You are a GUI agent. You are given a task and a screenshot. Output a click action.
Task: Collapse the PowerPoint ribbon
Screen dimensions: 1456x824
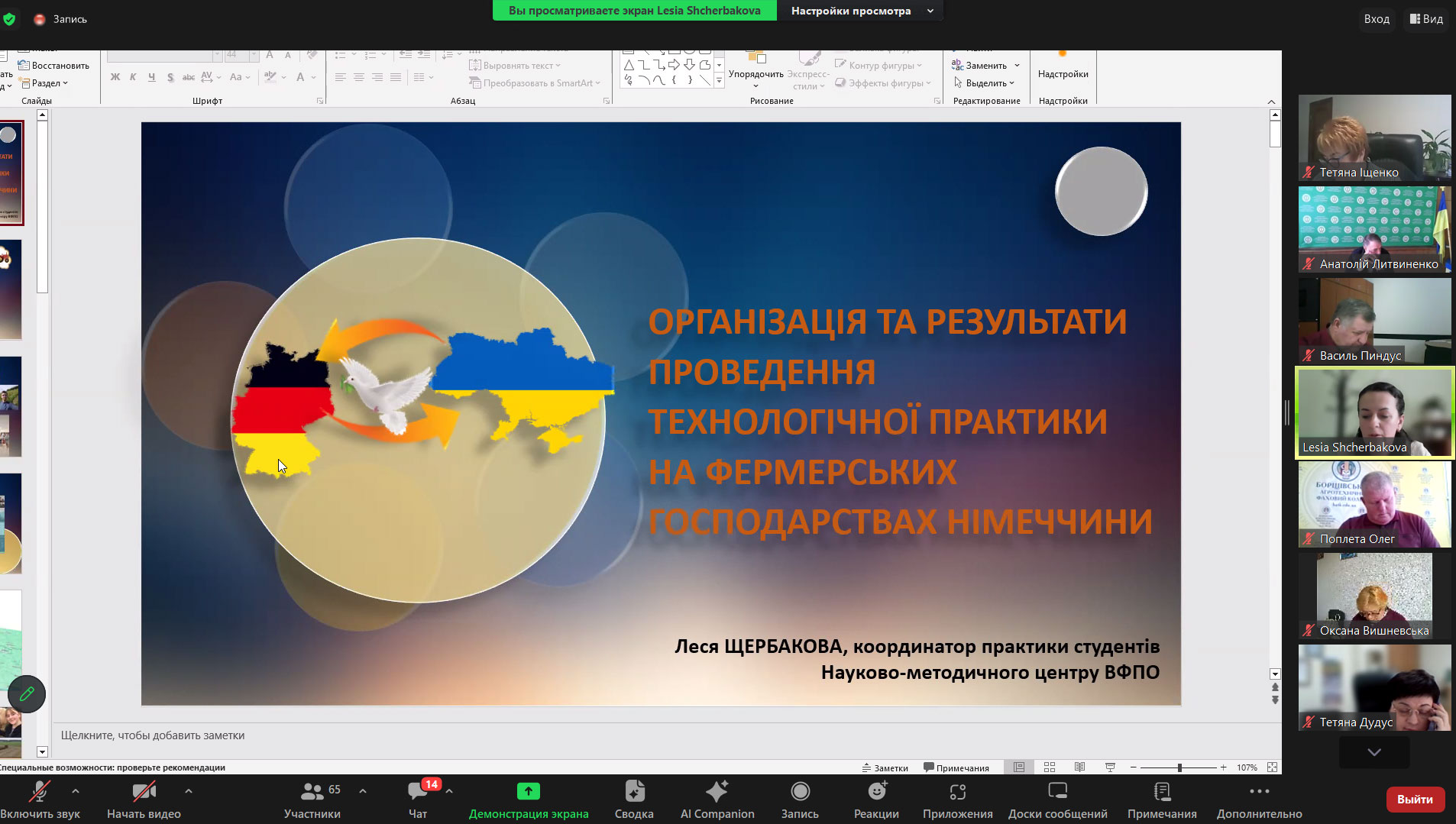pos(1271,102)
